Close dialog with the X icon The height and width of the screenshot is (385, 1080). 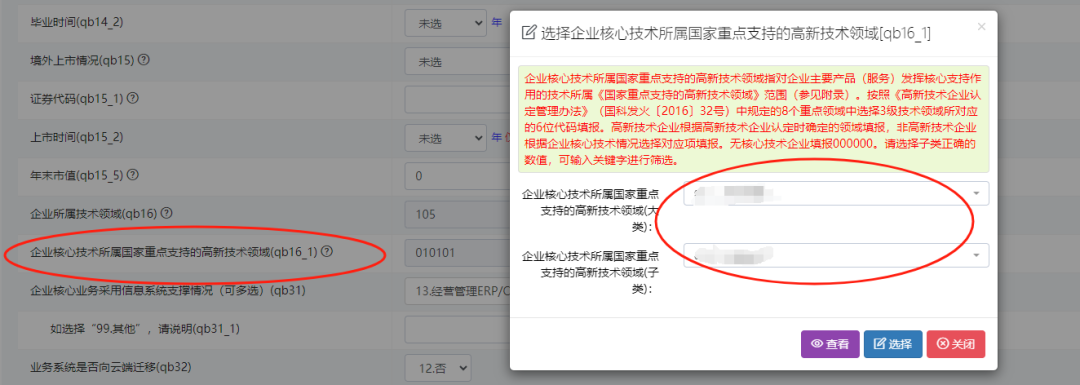(982, 27)
